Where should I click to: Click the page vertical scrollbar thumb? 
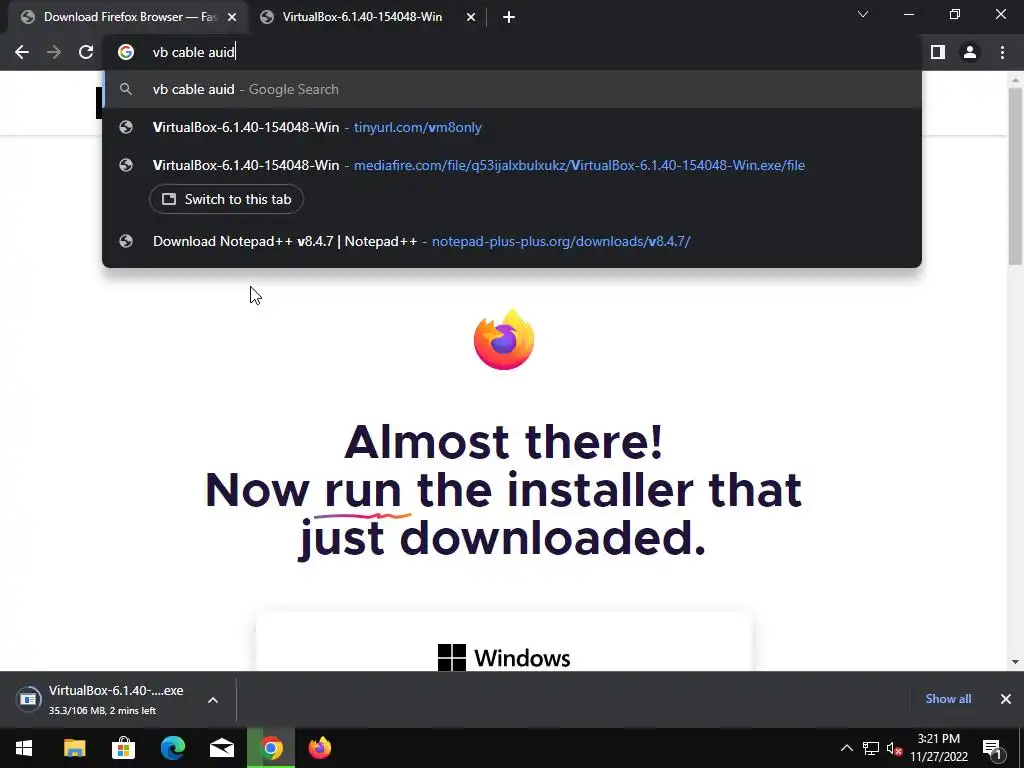1015,176
